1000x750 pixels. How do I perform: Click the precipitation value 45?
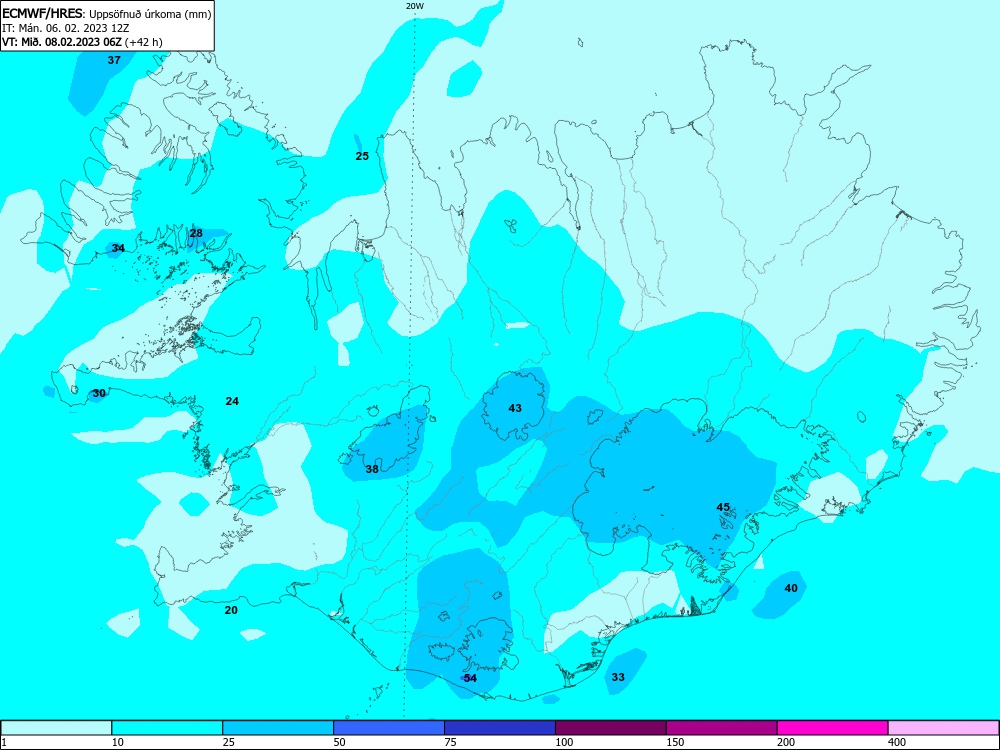(723, 507)
